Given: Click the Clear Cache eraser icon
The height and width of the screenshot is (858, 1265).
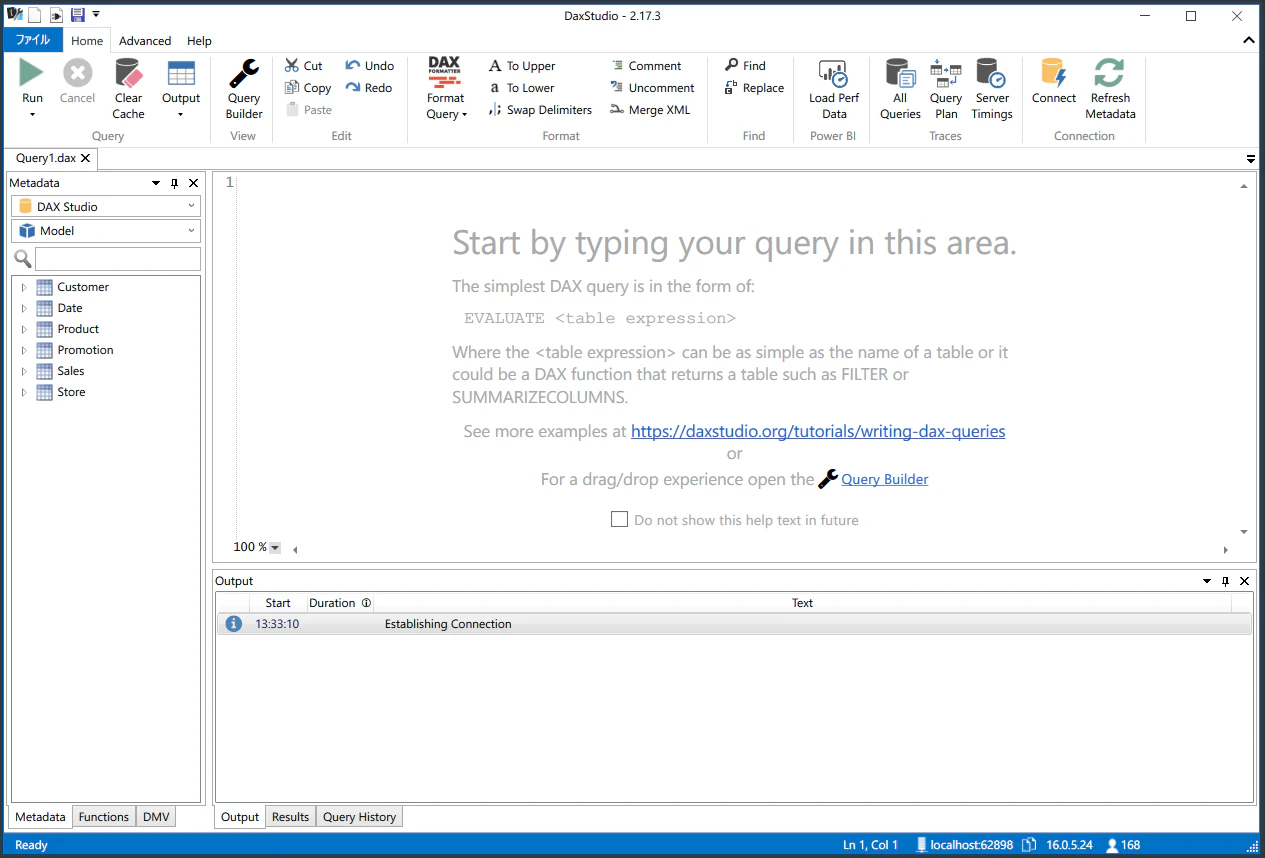Looking at the screenshot, I should [x=128, y=73].
